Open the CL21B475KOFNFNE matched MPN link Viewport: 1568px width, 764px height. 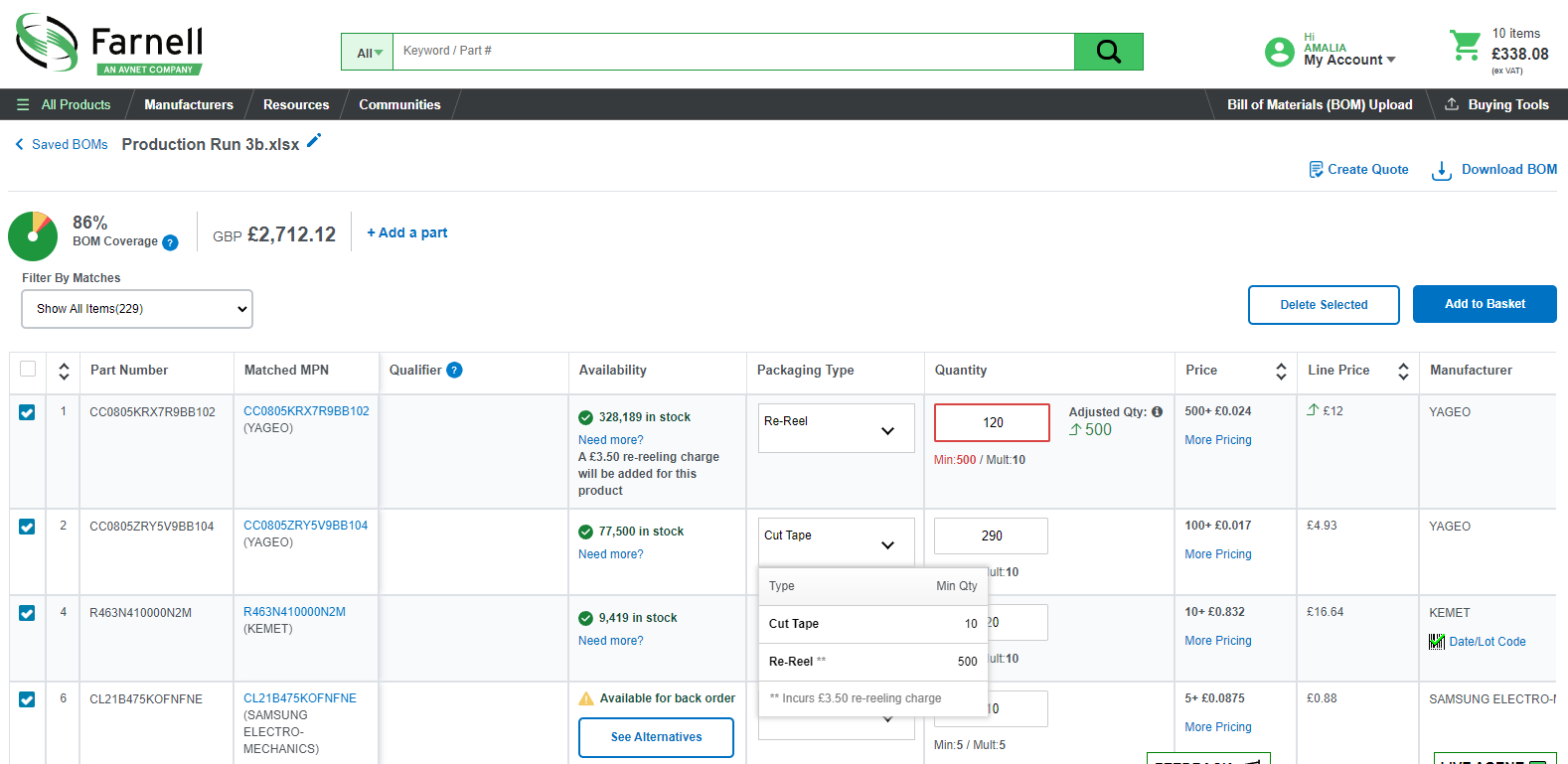pyautogui.click(x=300, y=698)
